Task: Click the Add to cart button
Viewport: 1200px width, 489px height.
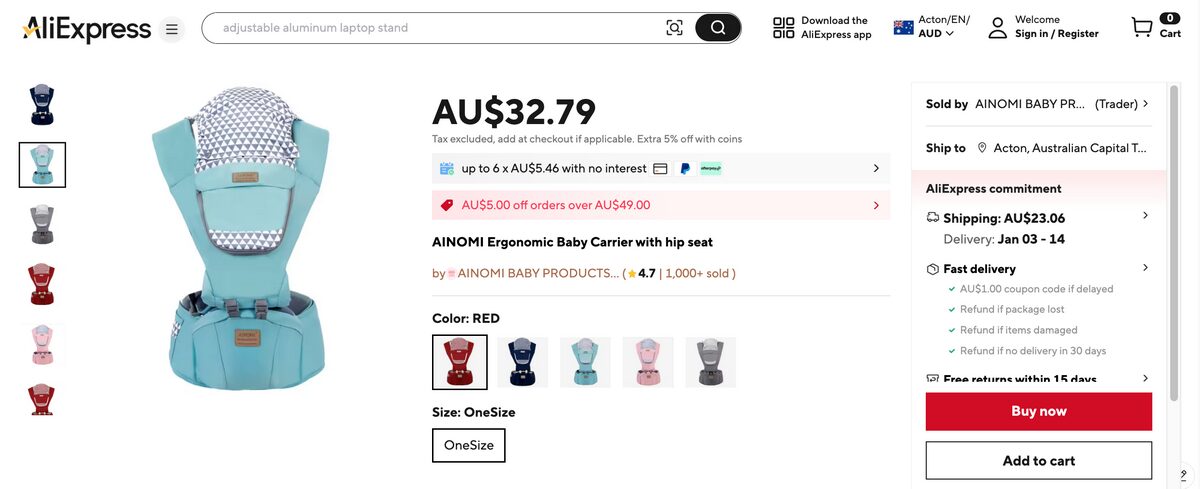Action: click(x=1039, y=461)
